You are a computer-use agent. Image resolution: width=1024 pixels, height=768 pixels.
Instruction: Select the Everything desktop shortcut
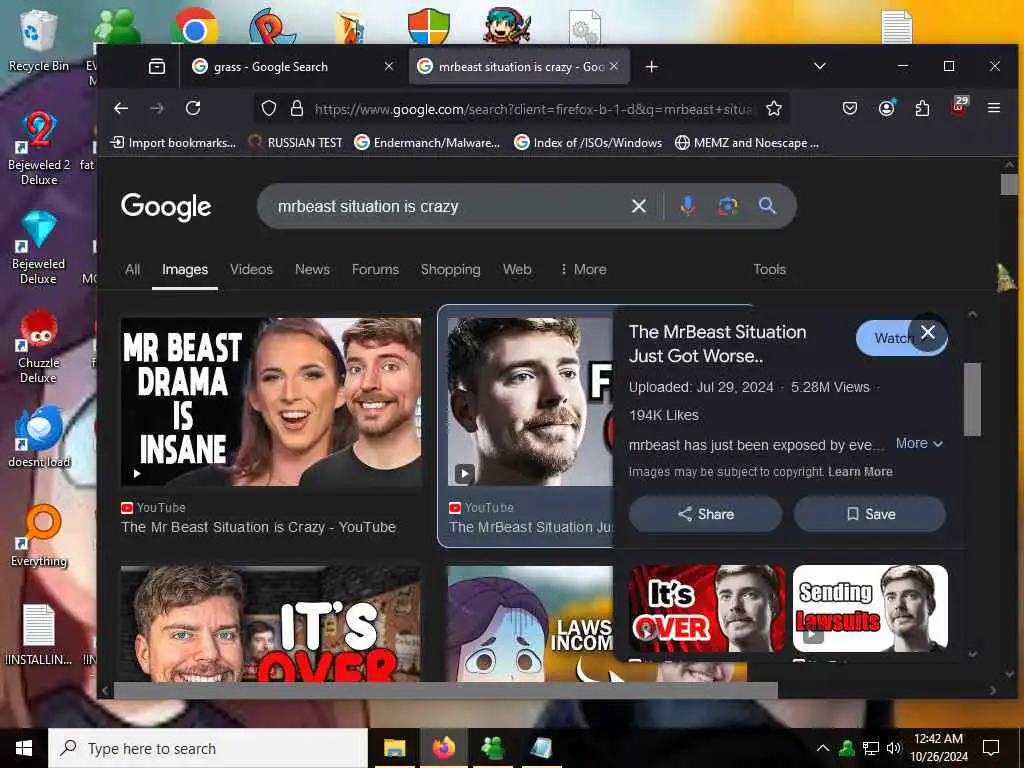click(x=39, y=536)
